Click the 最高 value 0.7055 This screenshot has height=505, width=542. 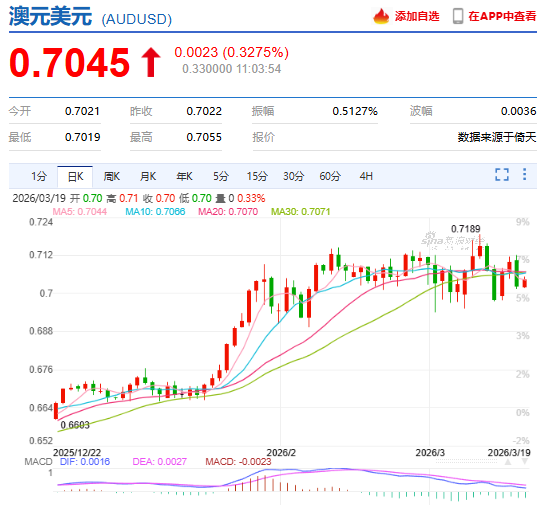pyautogui.click(x=204, y=137)
